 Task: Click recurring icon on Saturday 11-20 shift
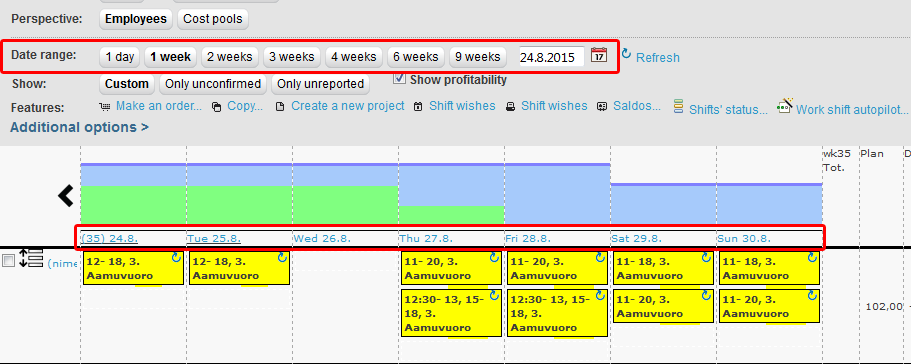pos(706,295)
